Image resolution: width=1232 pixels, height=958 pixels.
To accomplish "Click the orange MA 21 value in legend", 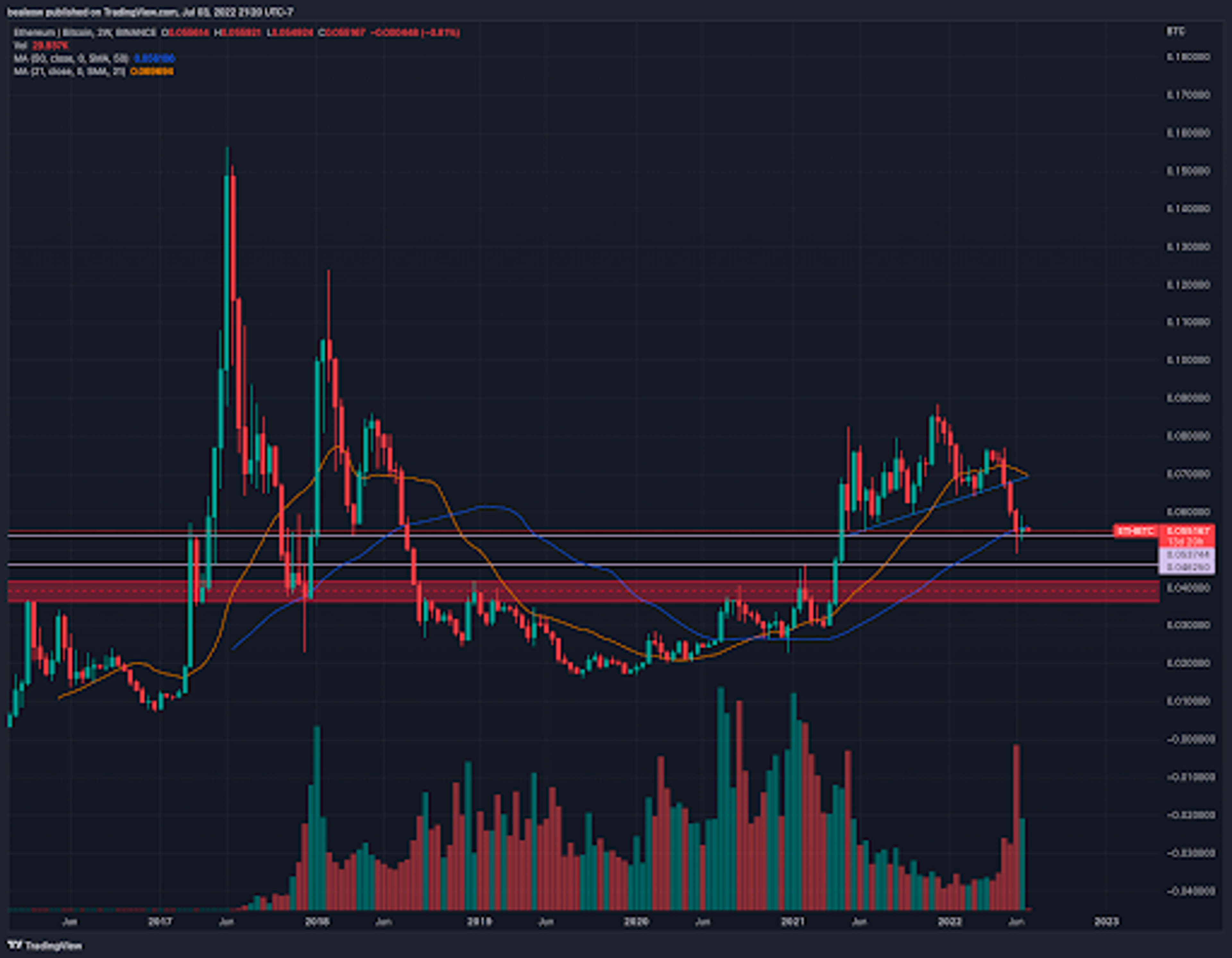I will (152, 72).
